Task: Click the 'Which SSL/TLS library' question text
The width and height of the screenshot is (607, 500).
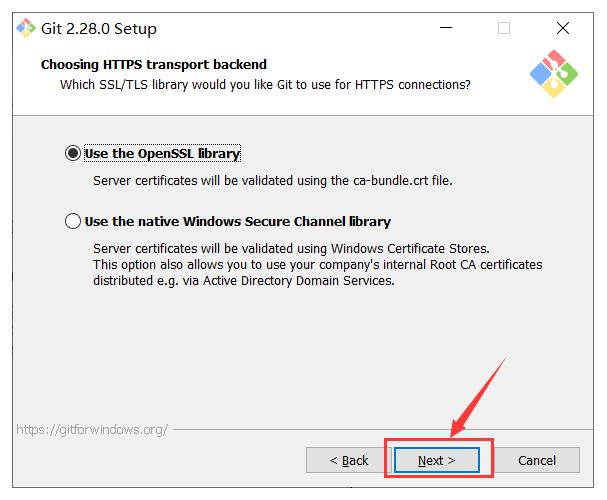Action: 265,84
